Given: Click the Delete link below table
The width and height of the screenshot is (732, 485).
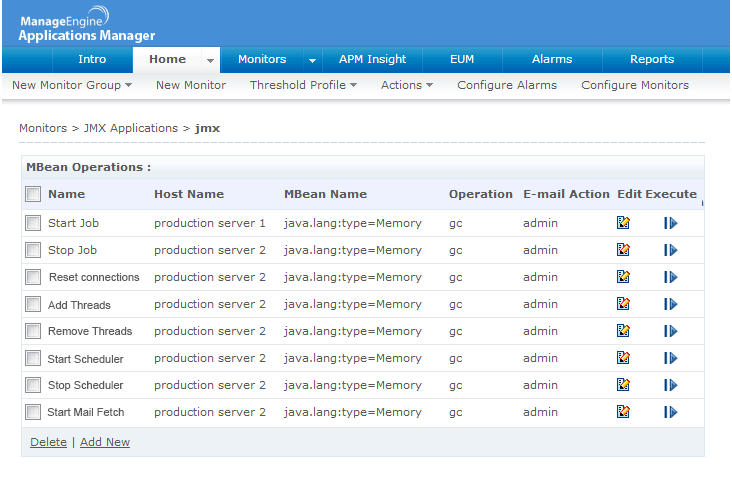Looking at the screenshot, I should click(48, 442).
